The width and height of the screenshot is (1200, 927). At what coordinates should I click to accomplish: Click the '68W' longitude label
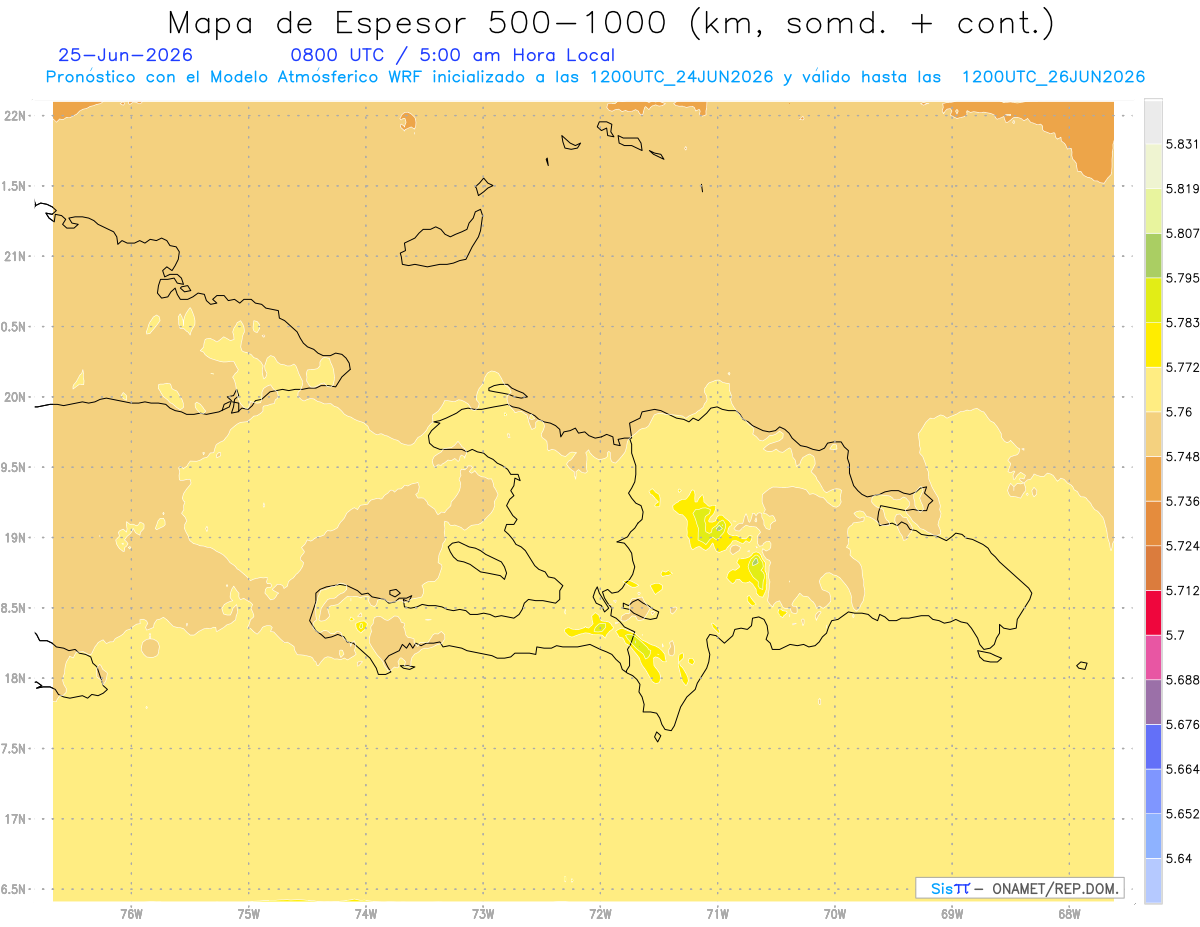(1068, 913)
